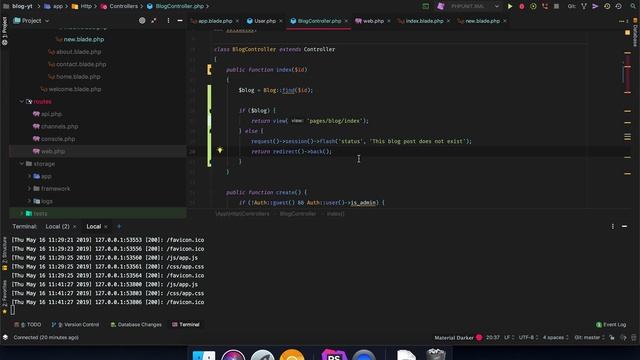Screen dimensions: 640x360
Task: Click the Stop process icon
Action: coord(556,6)
